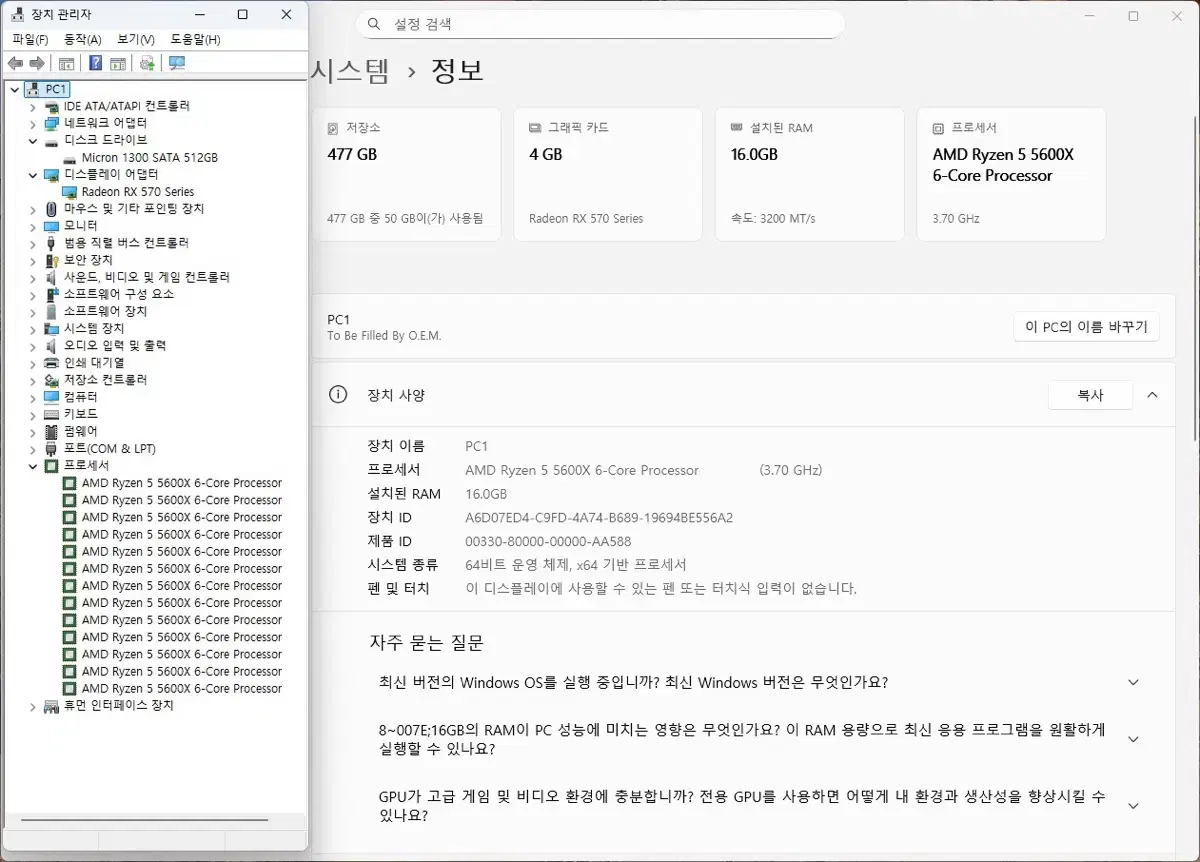Open the 파일(F) menu
This screenshot has height=862, width=1200.
30,39
